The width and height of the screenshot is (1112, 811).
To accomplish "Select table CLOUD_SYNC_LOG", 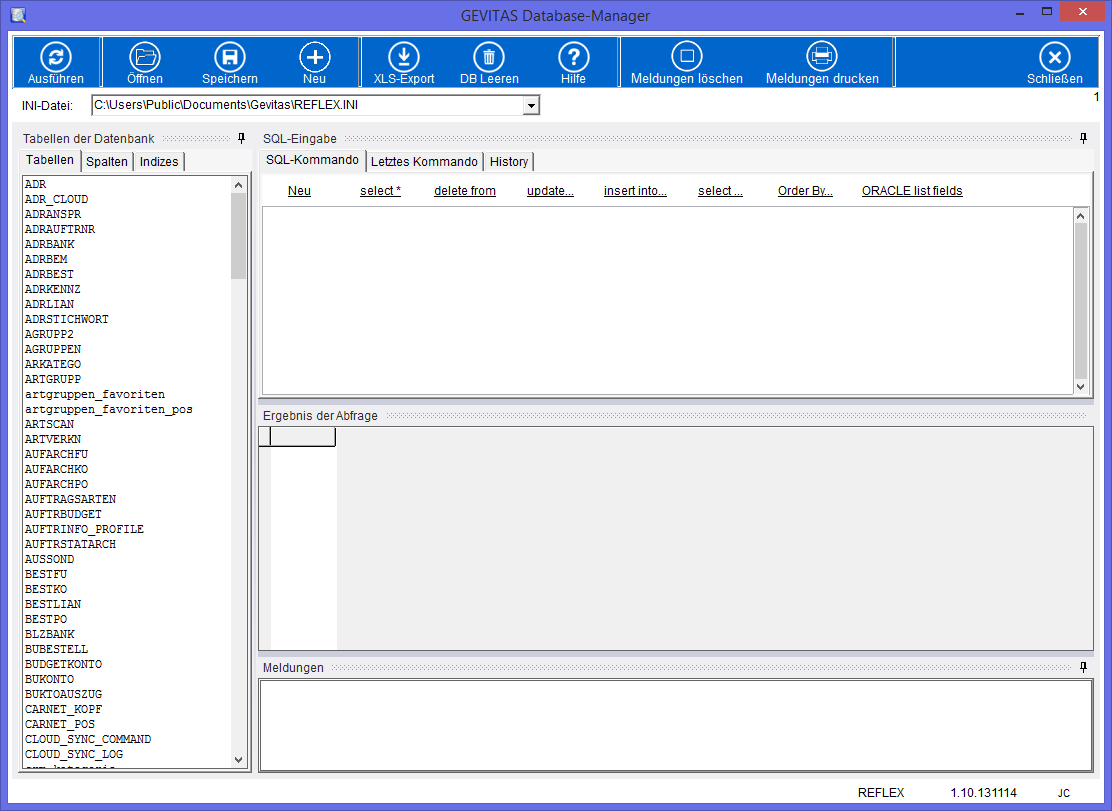I will [x=74, y=754].
